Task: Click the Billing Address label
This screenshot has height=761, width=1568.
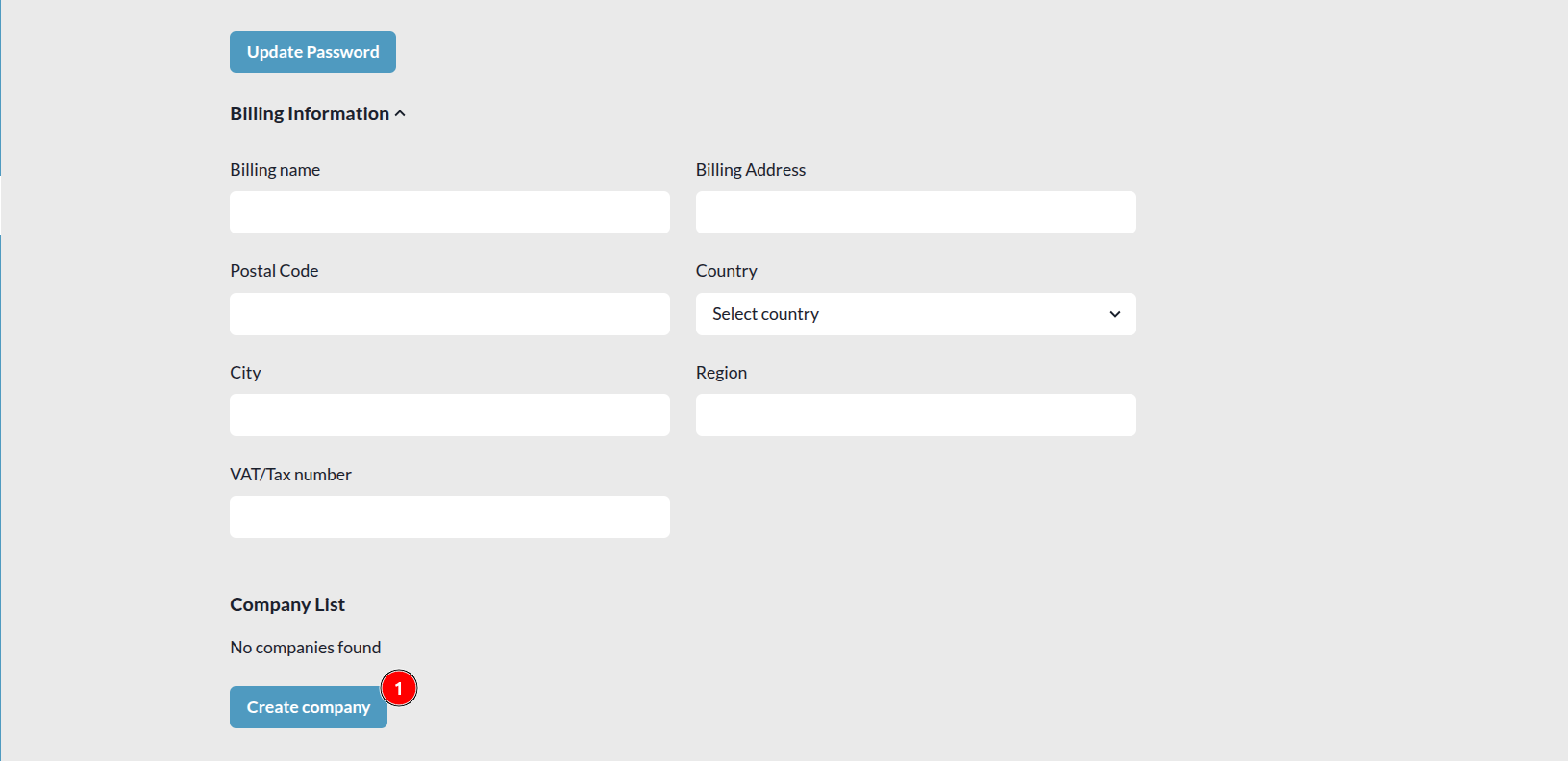Action: pyautogui.click(x=751, y=170)
